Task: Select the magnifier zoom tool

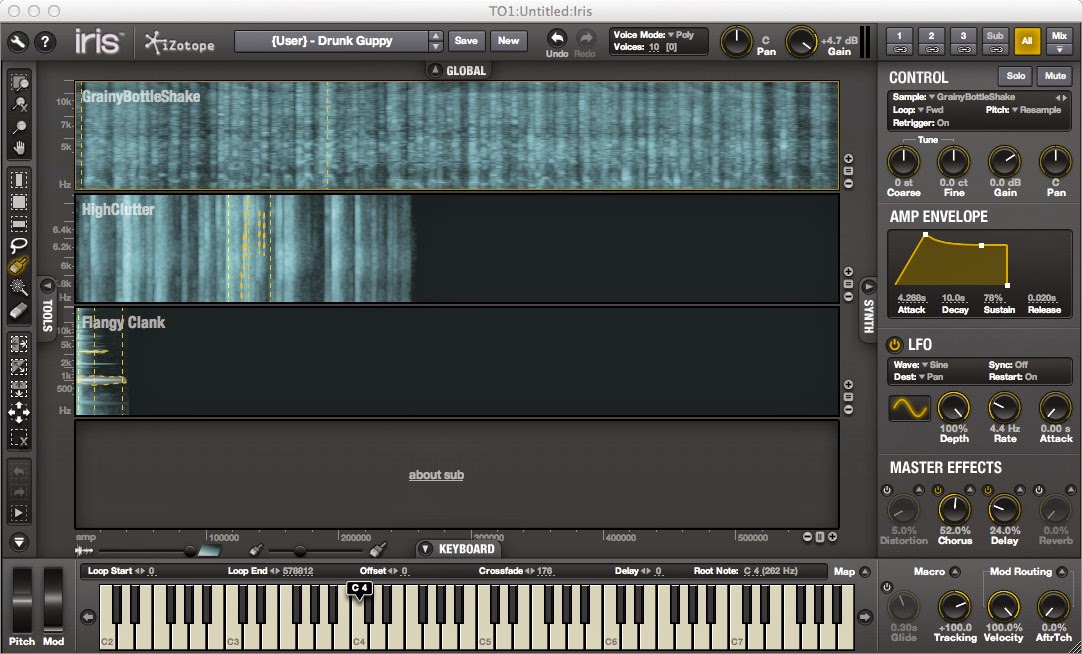Action: pos(19,126)
